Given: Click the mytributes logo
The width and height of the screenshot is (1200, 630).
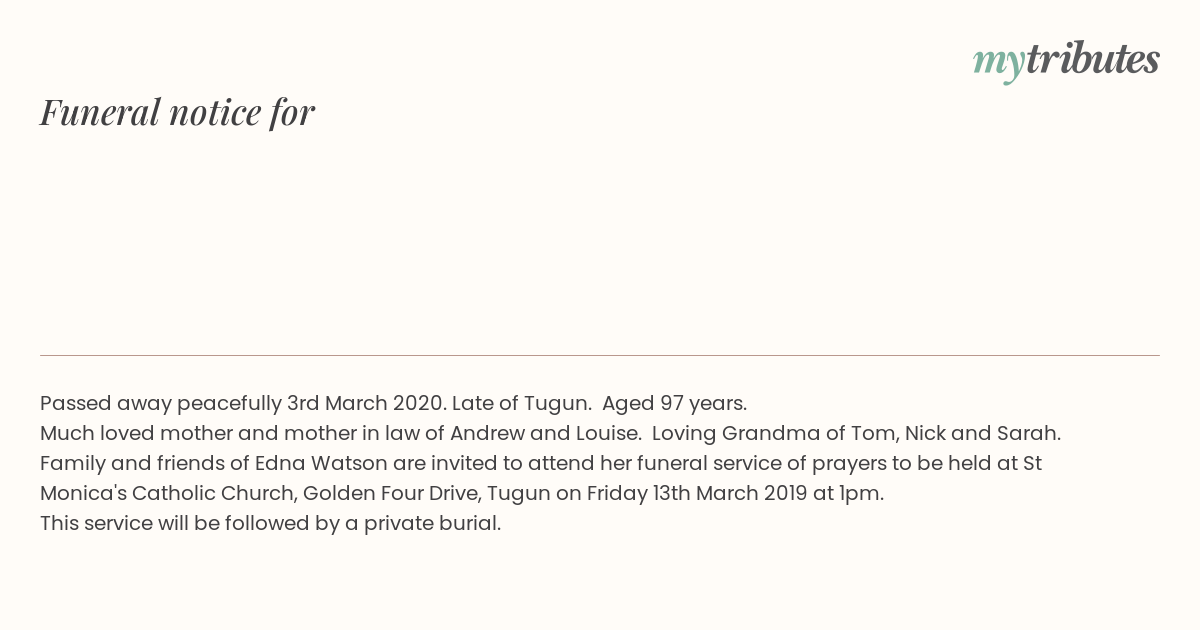Looking at the screenshot, I should [x=1066, y=60].
